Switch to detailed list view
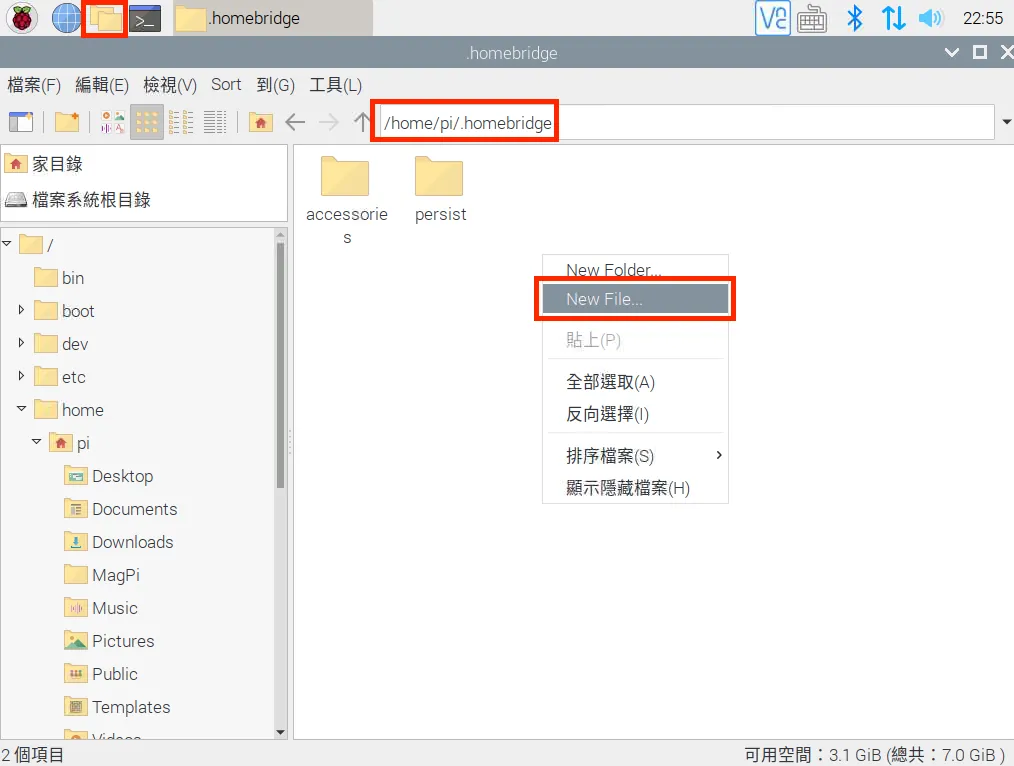This screenshot has height=766, width=1014. [x=215, y=122]
